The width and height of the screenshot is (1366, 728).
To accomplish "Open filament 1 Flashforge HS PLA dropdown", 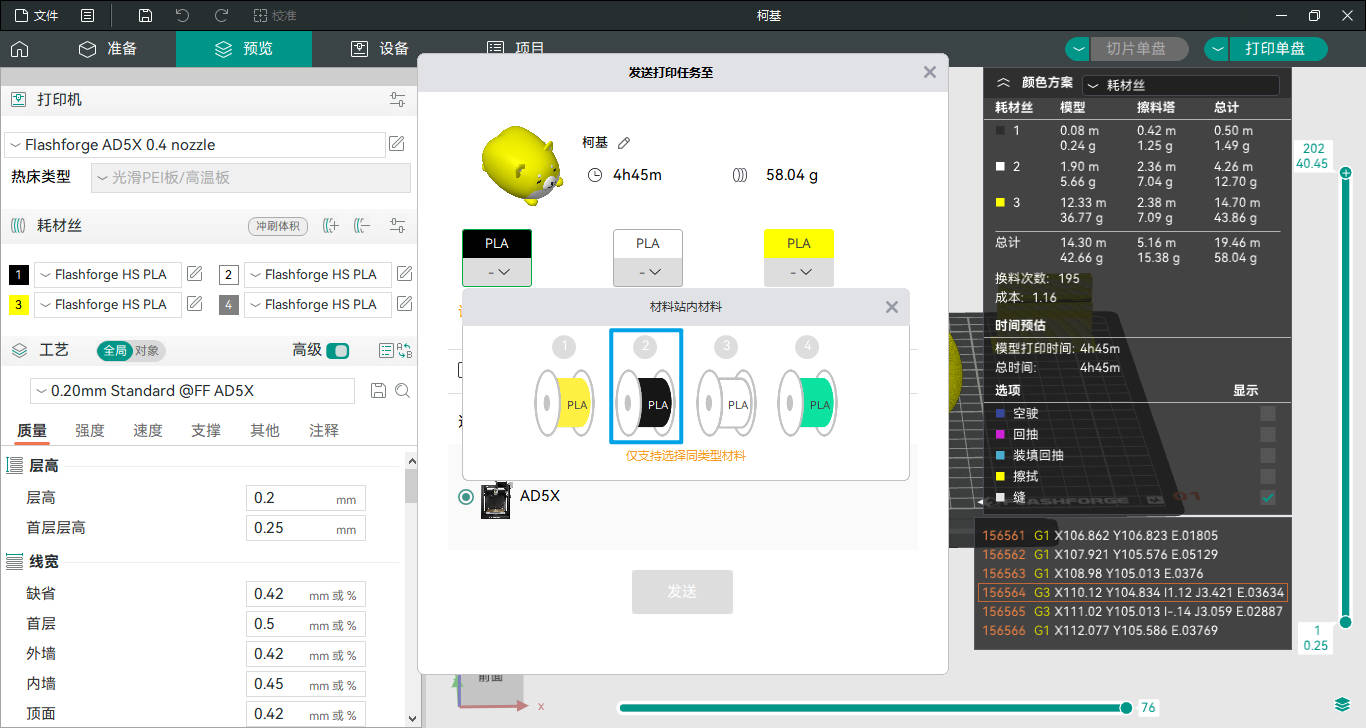I will 108,274.
